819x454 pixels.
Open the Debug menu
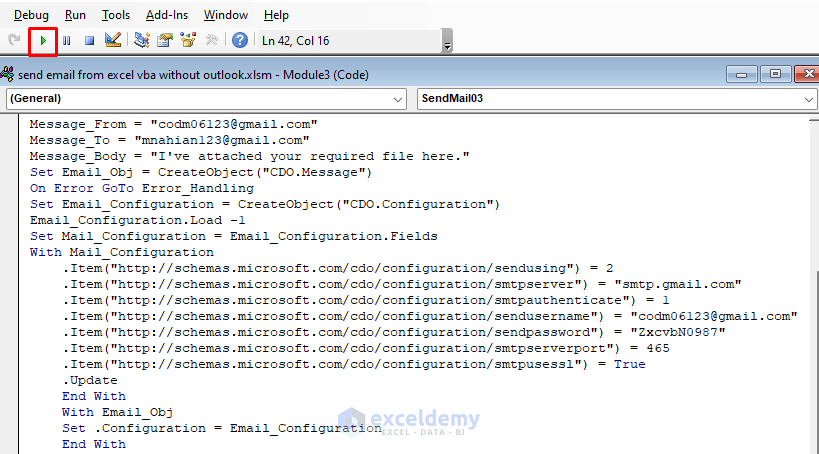pos(31,15)
